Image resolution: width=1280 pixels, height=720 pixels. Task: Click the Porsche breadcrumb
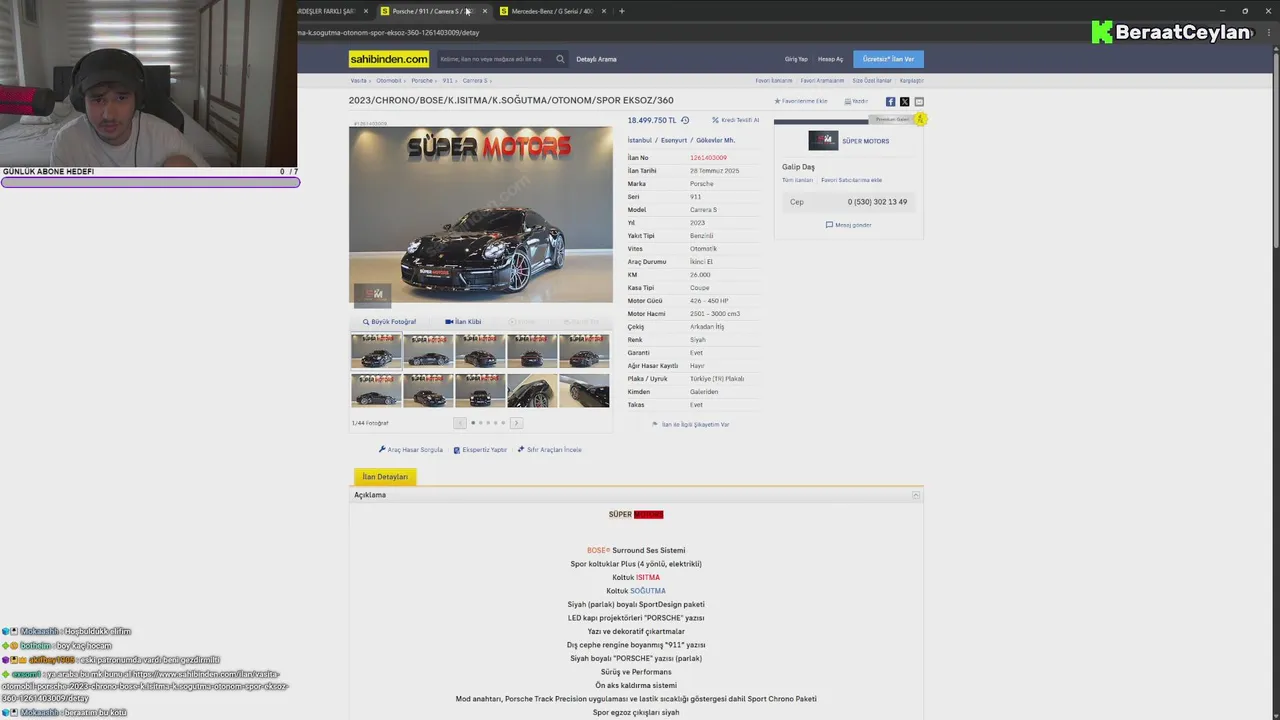[x=422, y=80]
